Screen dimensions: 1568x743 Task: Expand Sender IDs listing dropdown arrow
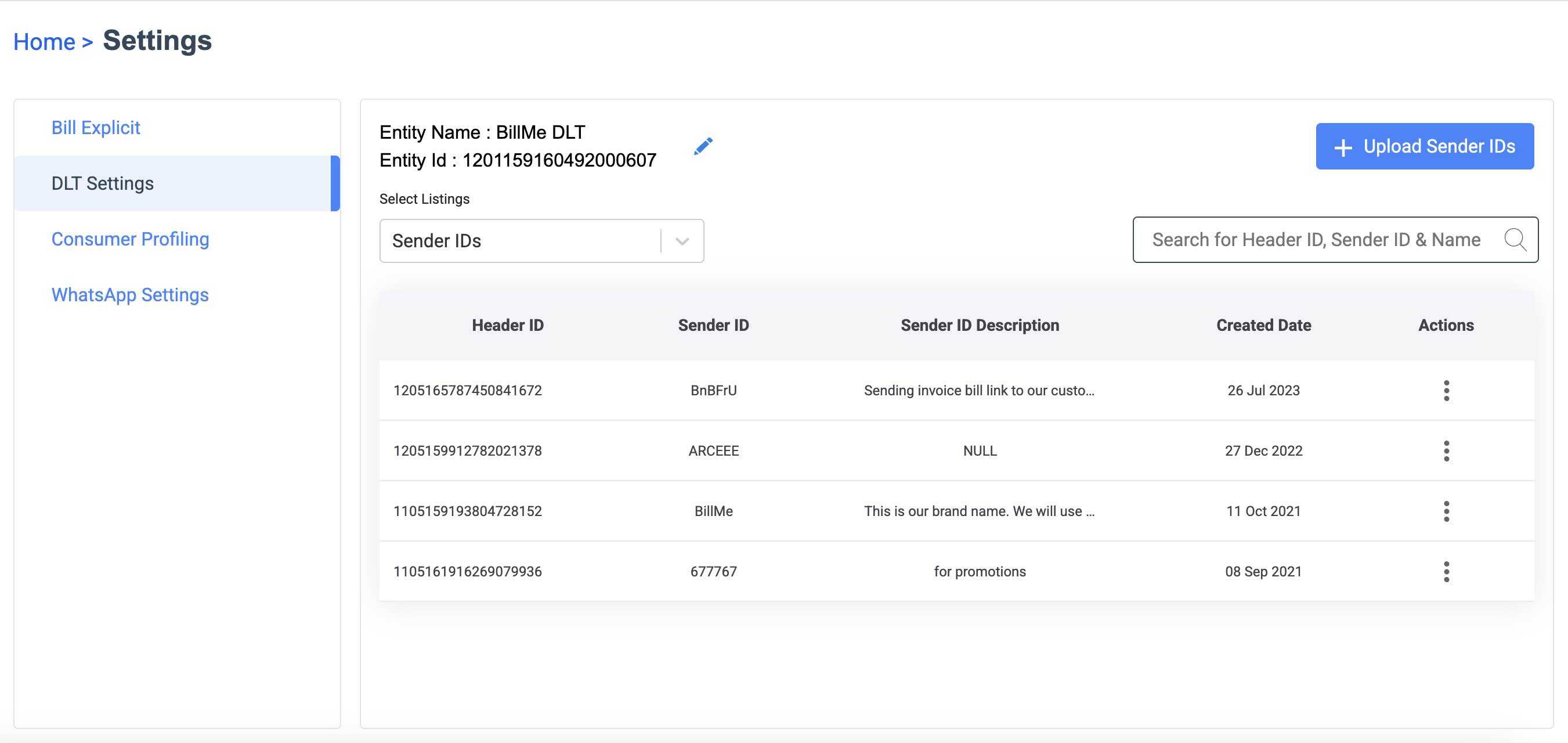point(682,241)
